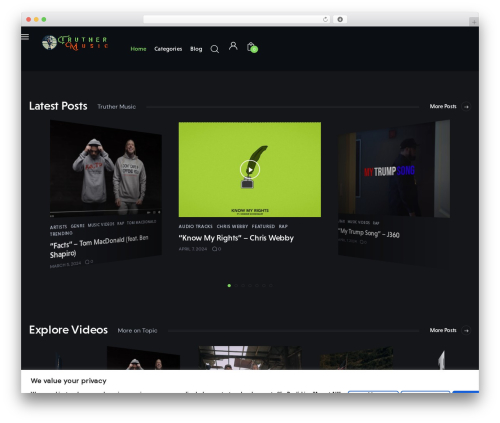Open the user account icon

[x=233, y=46]
